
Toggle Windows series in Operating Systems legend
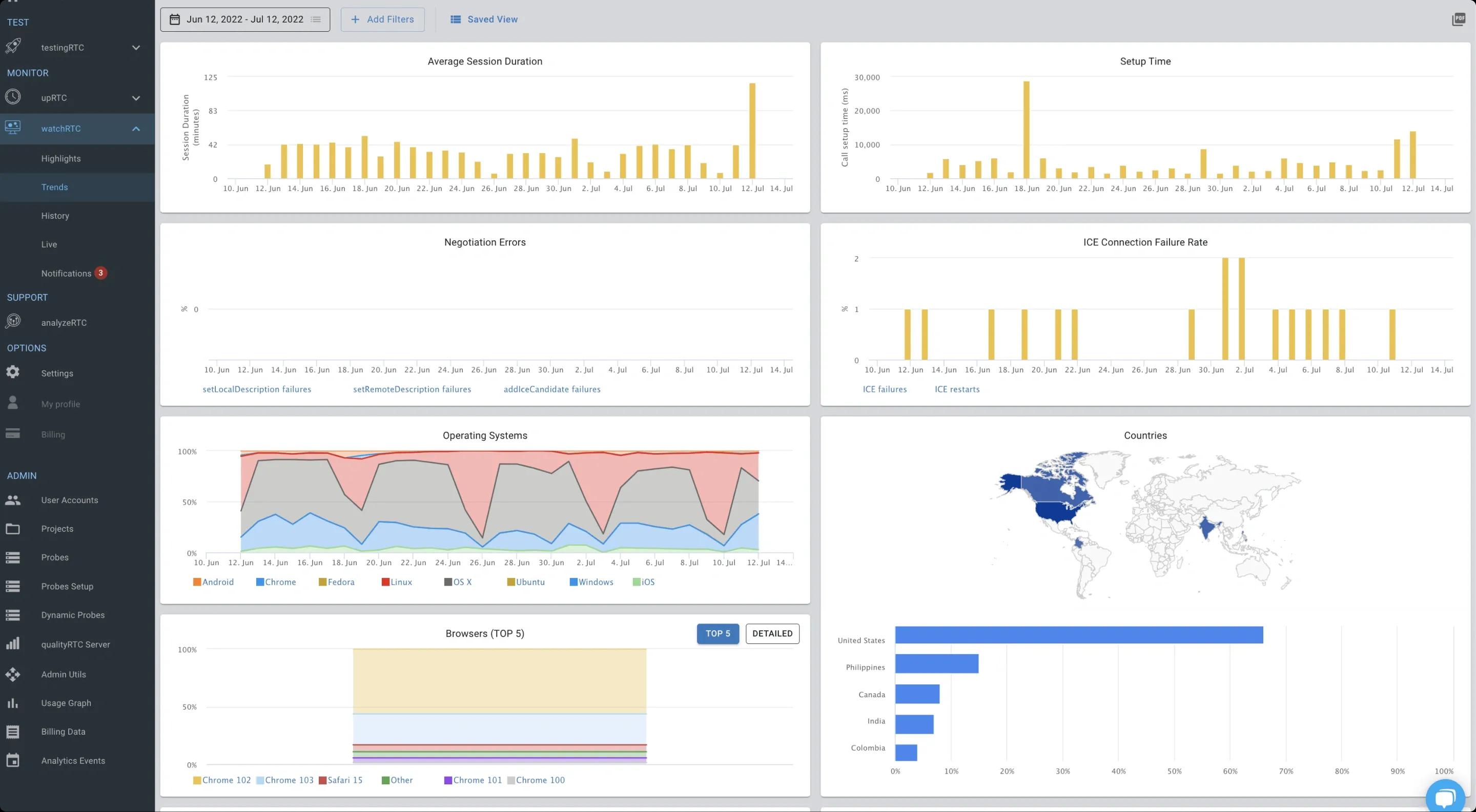coord(591,582)
